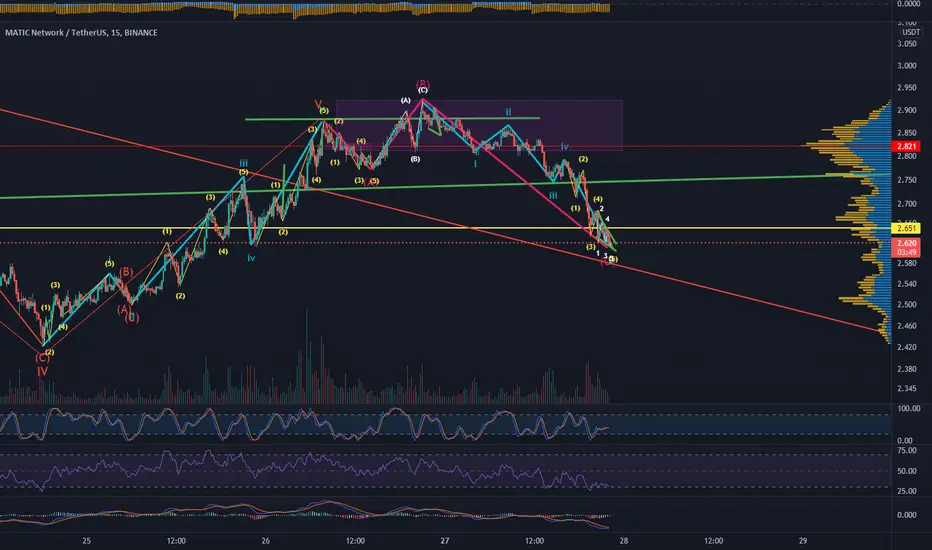Click the 50.00 RSI scale value
The height and width of the screenshot is (550, 932).
pos(906,472)
